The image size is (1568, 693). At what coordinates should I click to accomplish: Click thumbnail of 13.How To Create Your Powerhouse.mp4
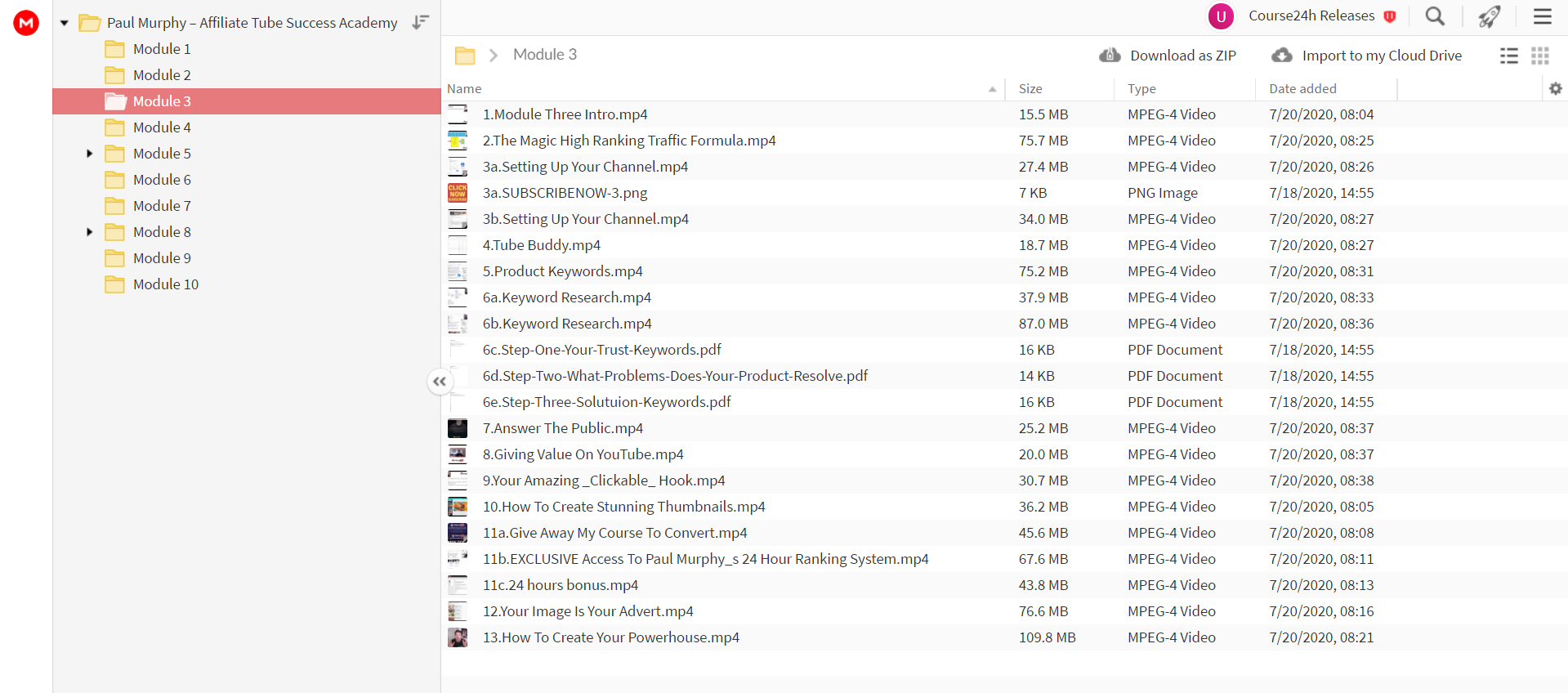tap(458, 637)
